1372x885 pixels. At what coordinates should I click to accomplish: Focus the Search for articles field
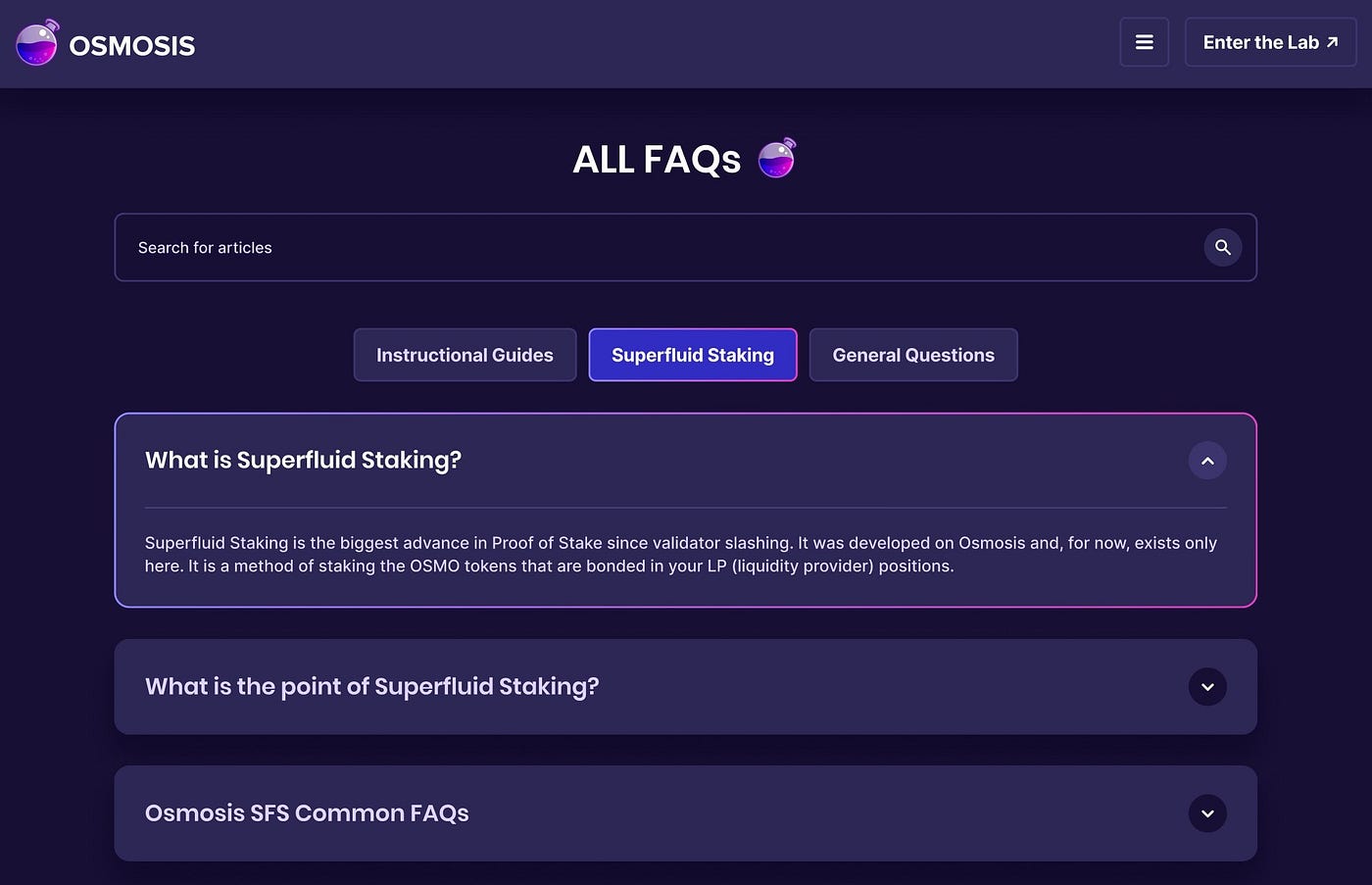point(685,247)
